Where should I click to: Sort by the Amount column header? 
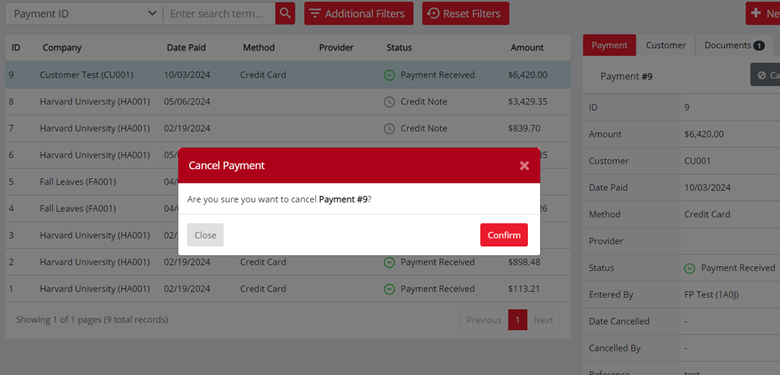click(x=527, y=48)
